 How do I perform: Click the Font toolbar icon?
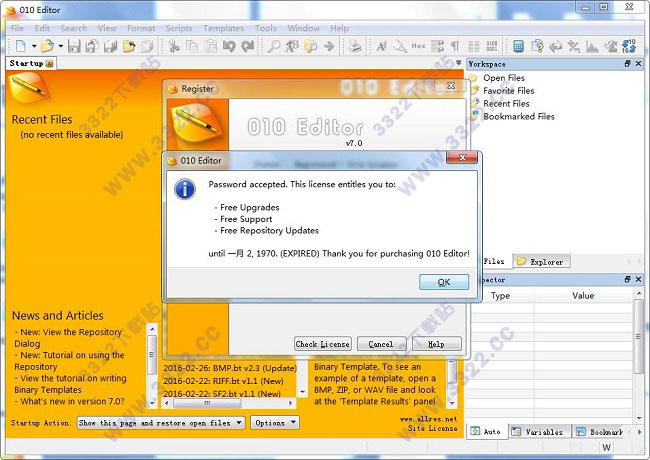(x=381, y=46)
